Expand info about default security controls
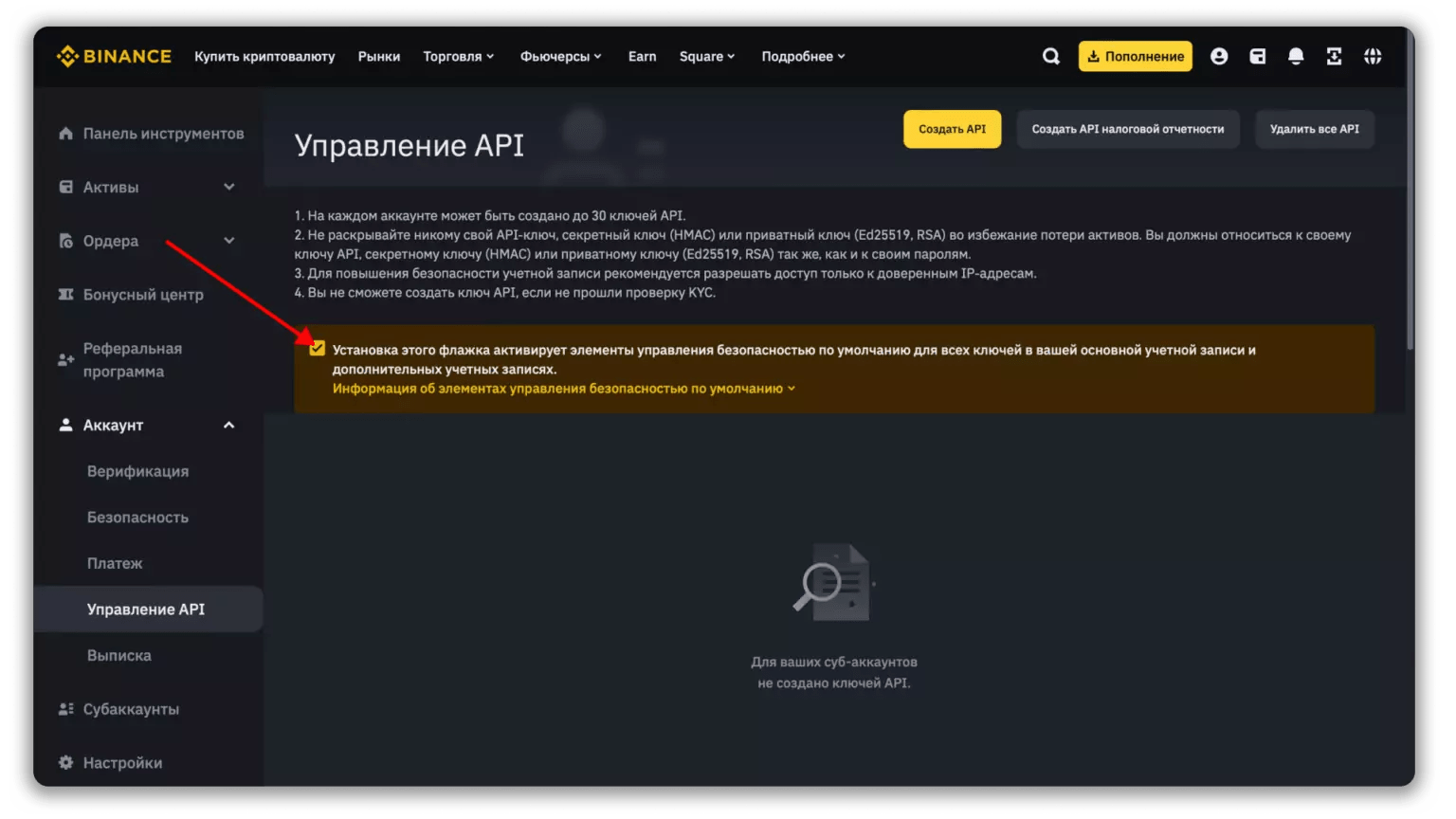Screen dimensions: 1456x819 click(564, 389)
